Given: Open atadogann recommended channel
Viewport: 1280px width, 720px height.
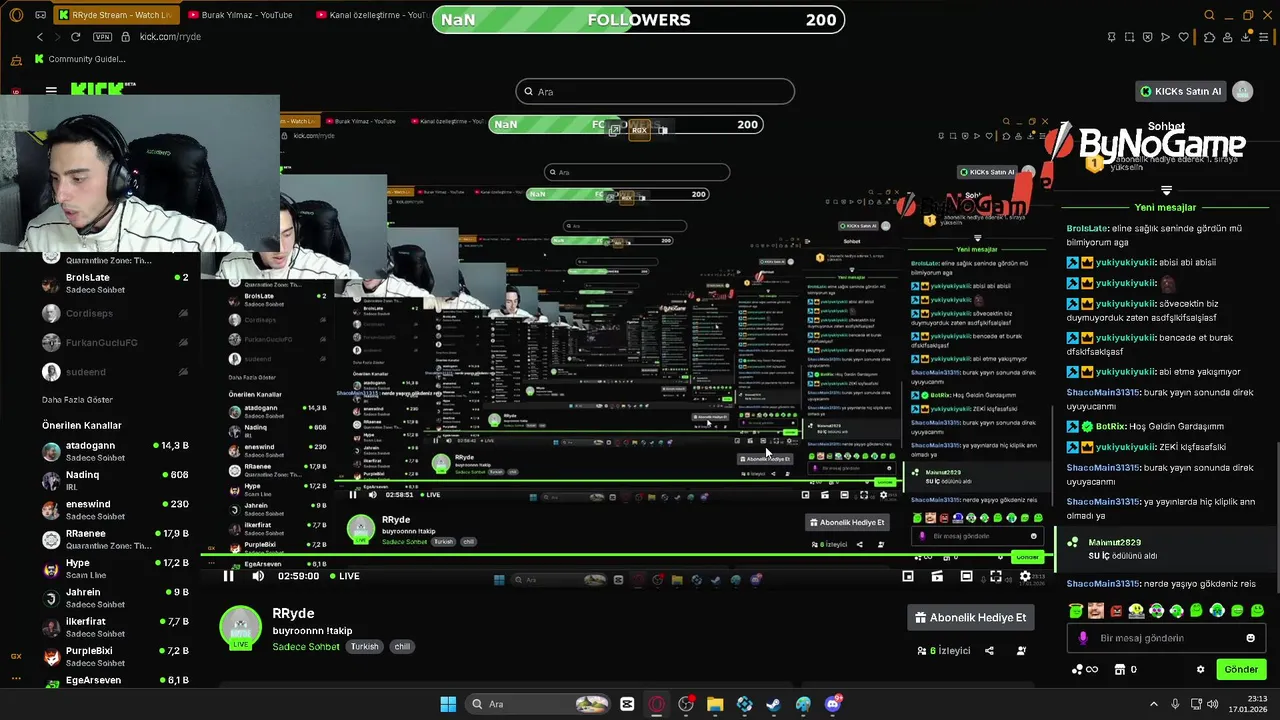Looking at the screenshot, I should click(x=115, y=451).
